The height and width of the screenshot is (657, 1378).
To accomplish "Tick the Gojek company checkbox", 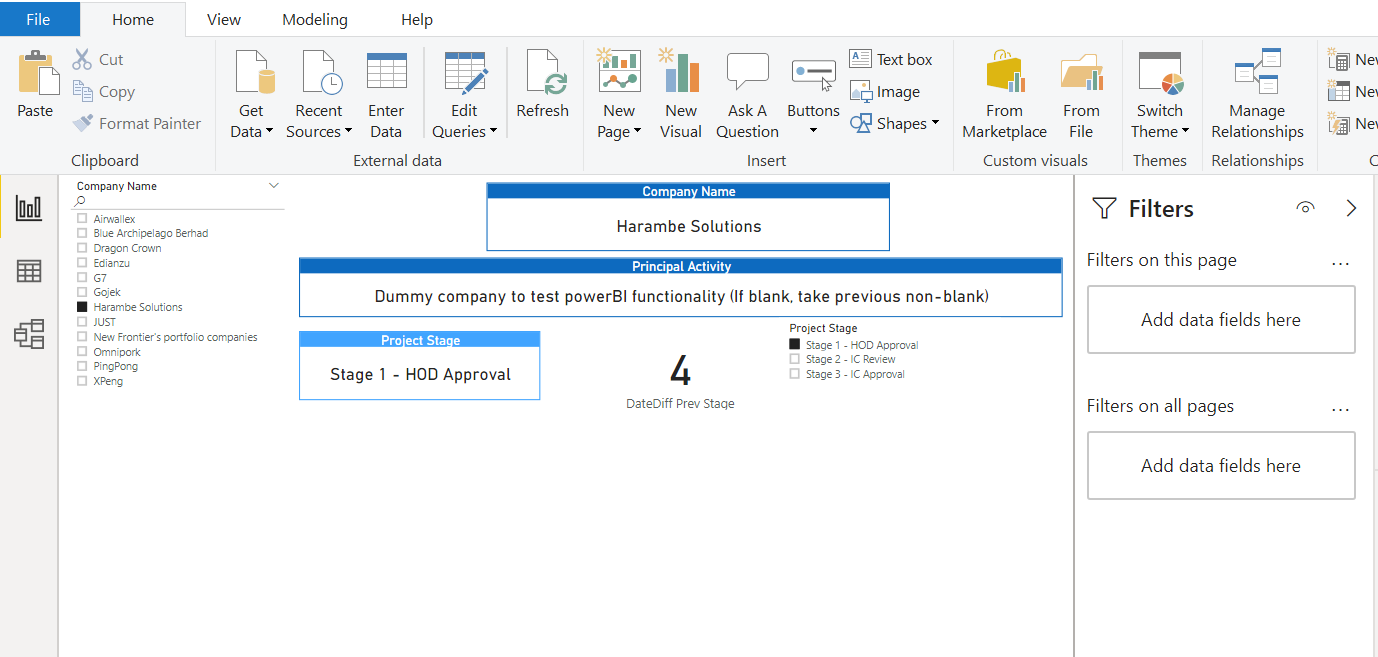I will 82,293.
